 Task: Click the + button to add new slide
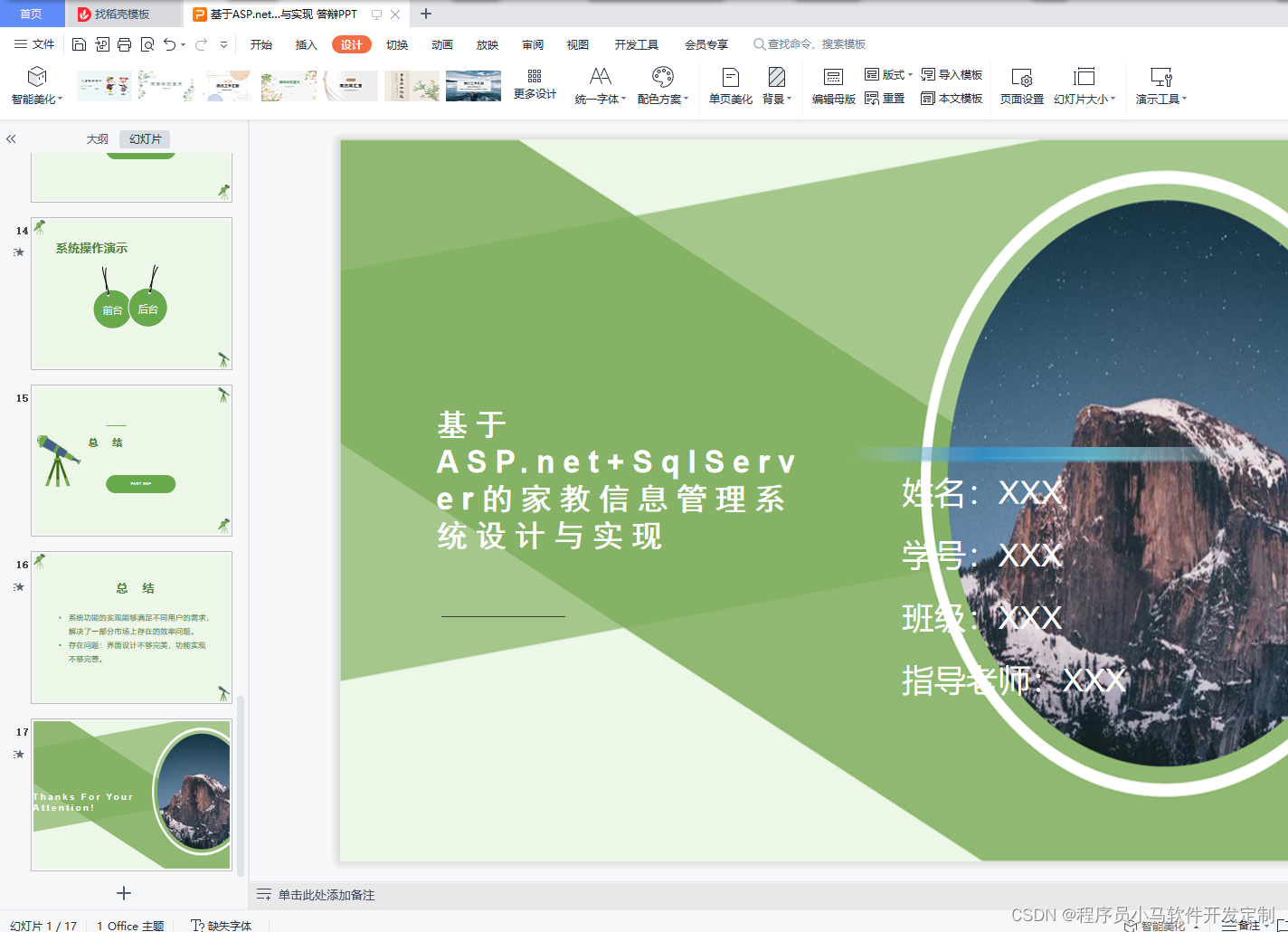tap(123, 893)
